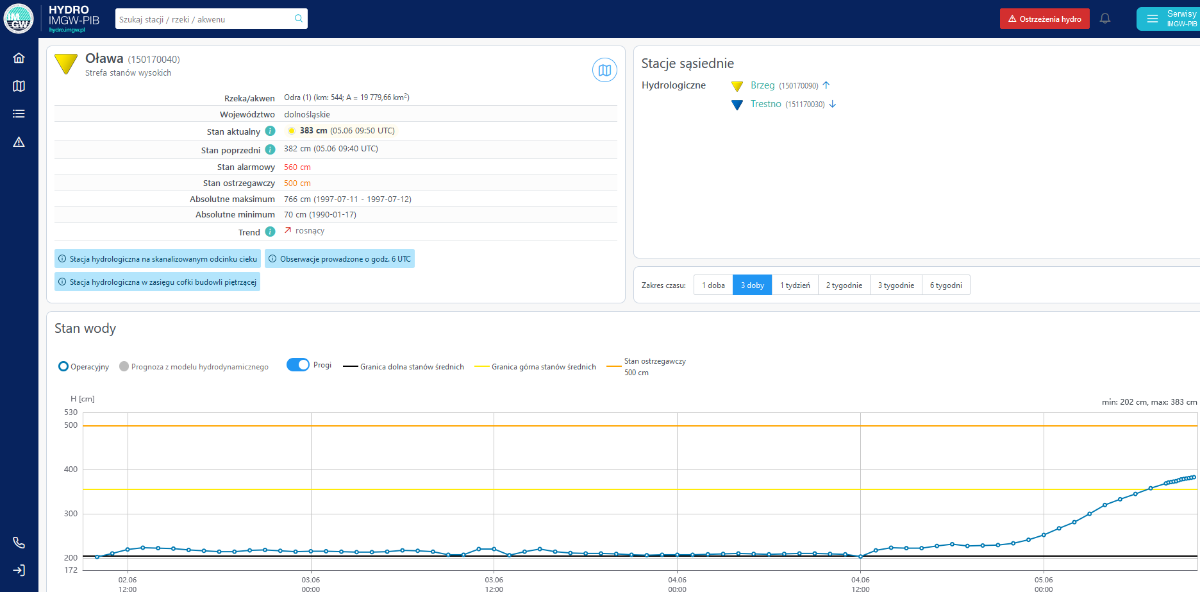
Task: Select the 6 tygodni time range
Action: tap(946, 285)
